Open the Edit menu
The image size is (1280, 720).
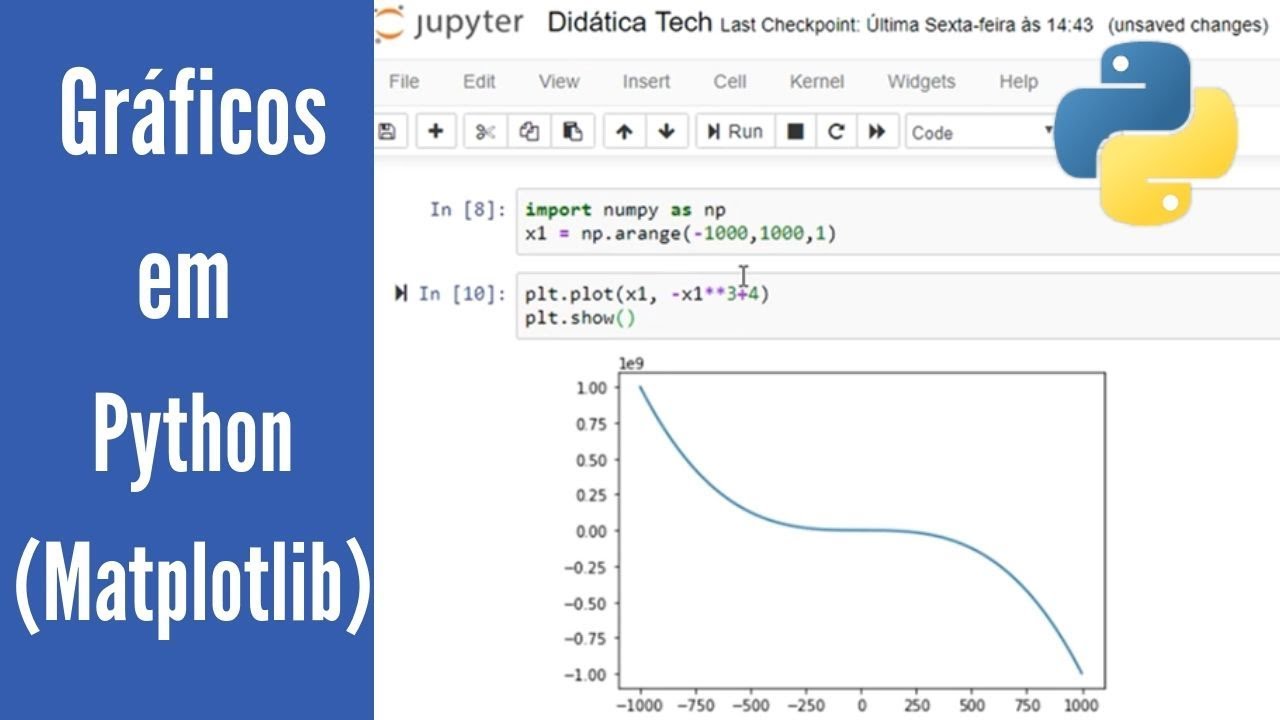[x=479, y=82]
